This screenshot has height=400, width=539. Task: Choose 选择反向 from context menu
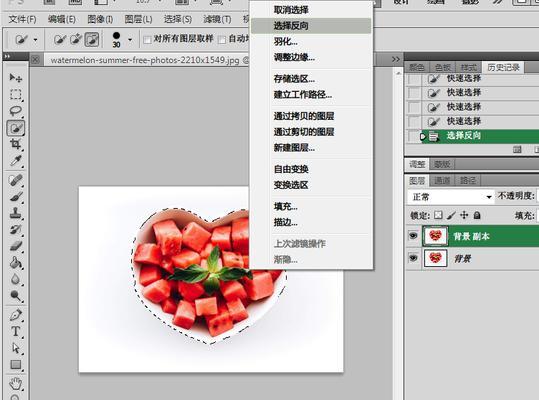pos(311,26)
